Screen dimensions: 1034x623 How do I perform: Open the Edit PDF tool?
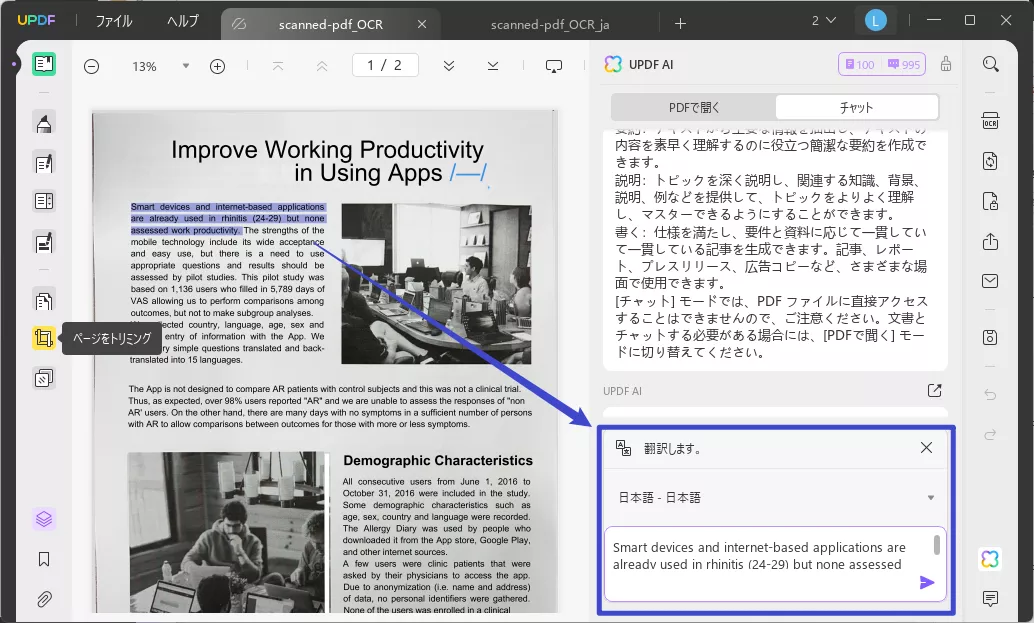click(x=44, y=163)
